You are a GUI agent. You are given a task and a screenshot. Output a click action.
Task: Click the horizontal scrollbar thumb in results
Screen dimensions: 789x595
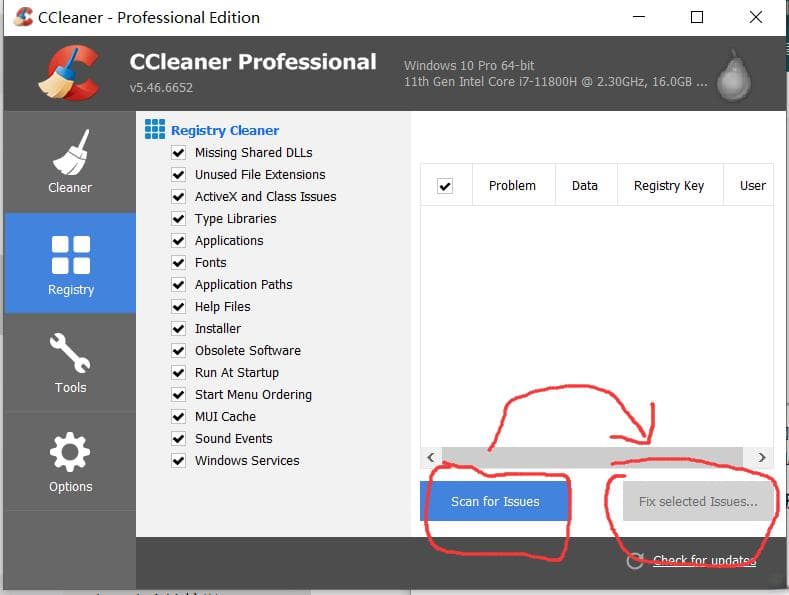[x=592, y=457]
